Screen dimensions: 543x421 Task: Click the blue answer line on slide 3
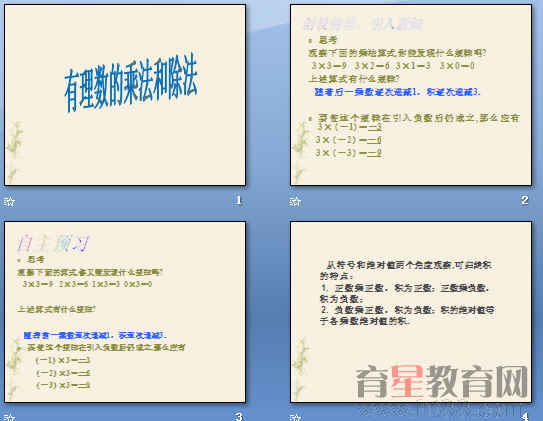coord(96,335)
